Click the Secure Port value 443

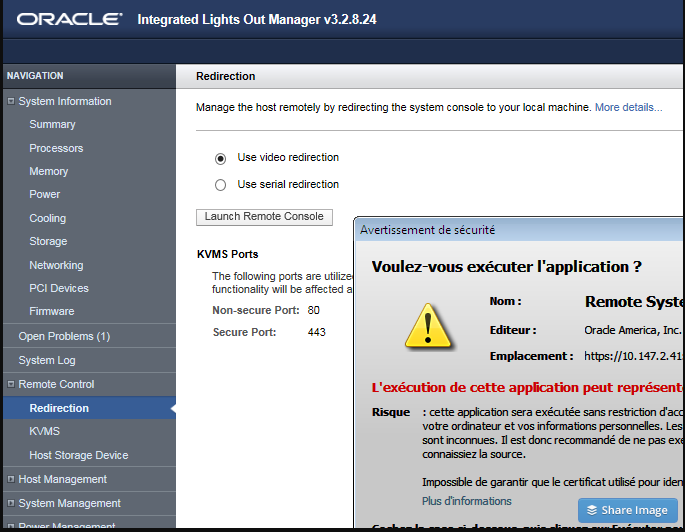pos(316,332)
